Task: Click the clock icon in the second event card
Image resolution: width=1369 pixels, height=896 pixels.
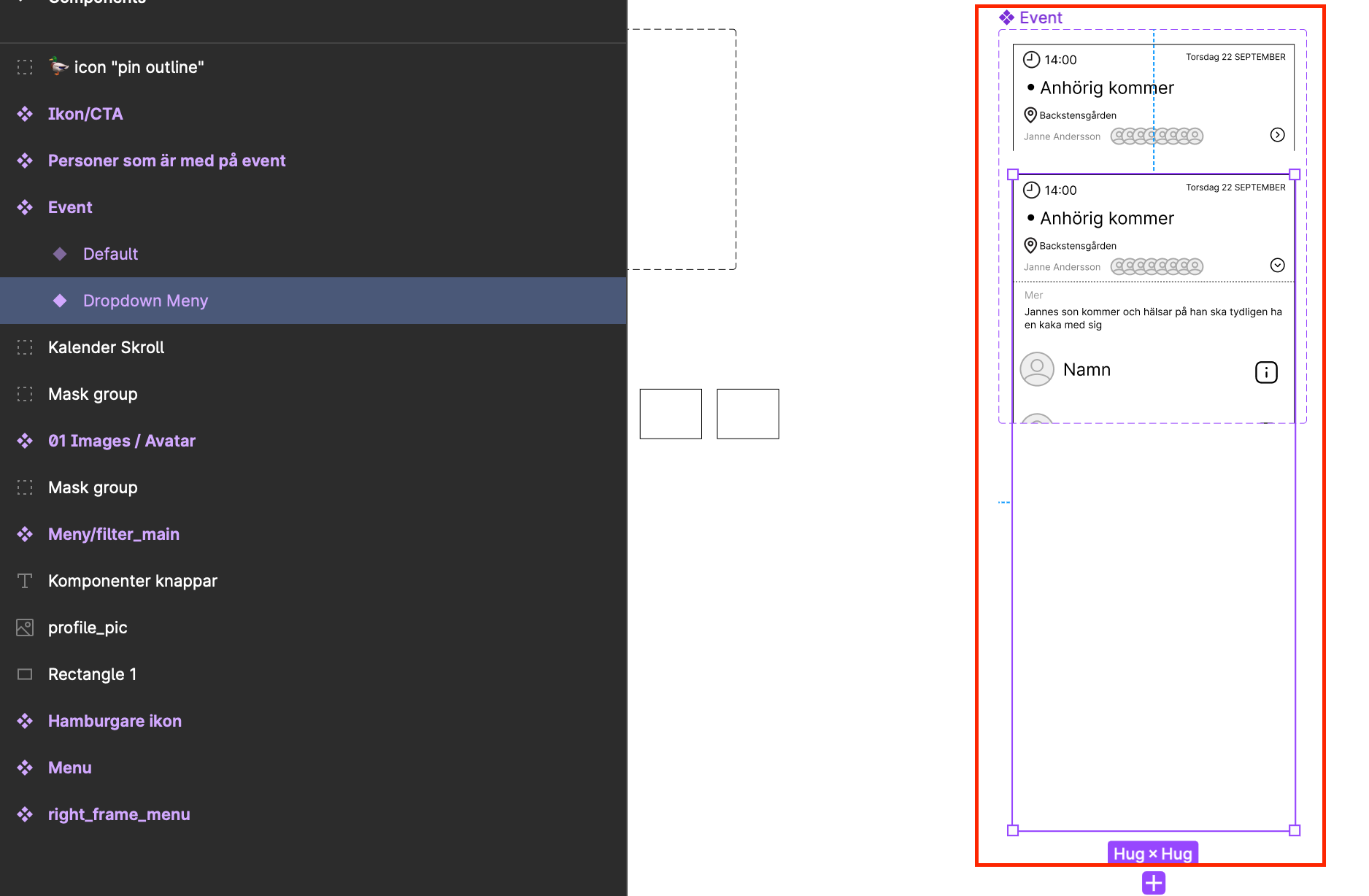Action: (1031, 190)
